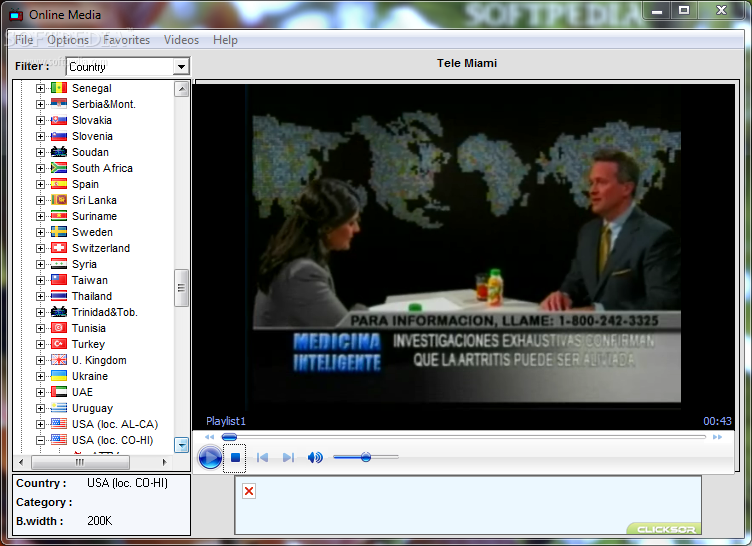
Task: Click the Serbia&Mont. flag icon
Action: [59, 104]
